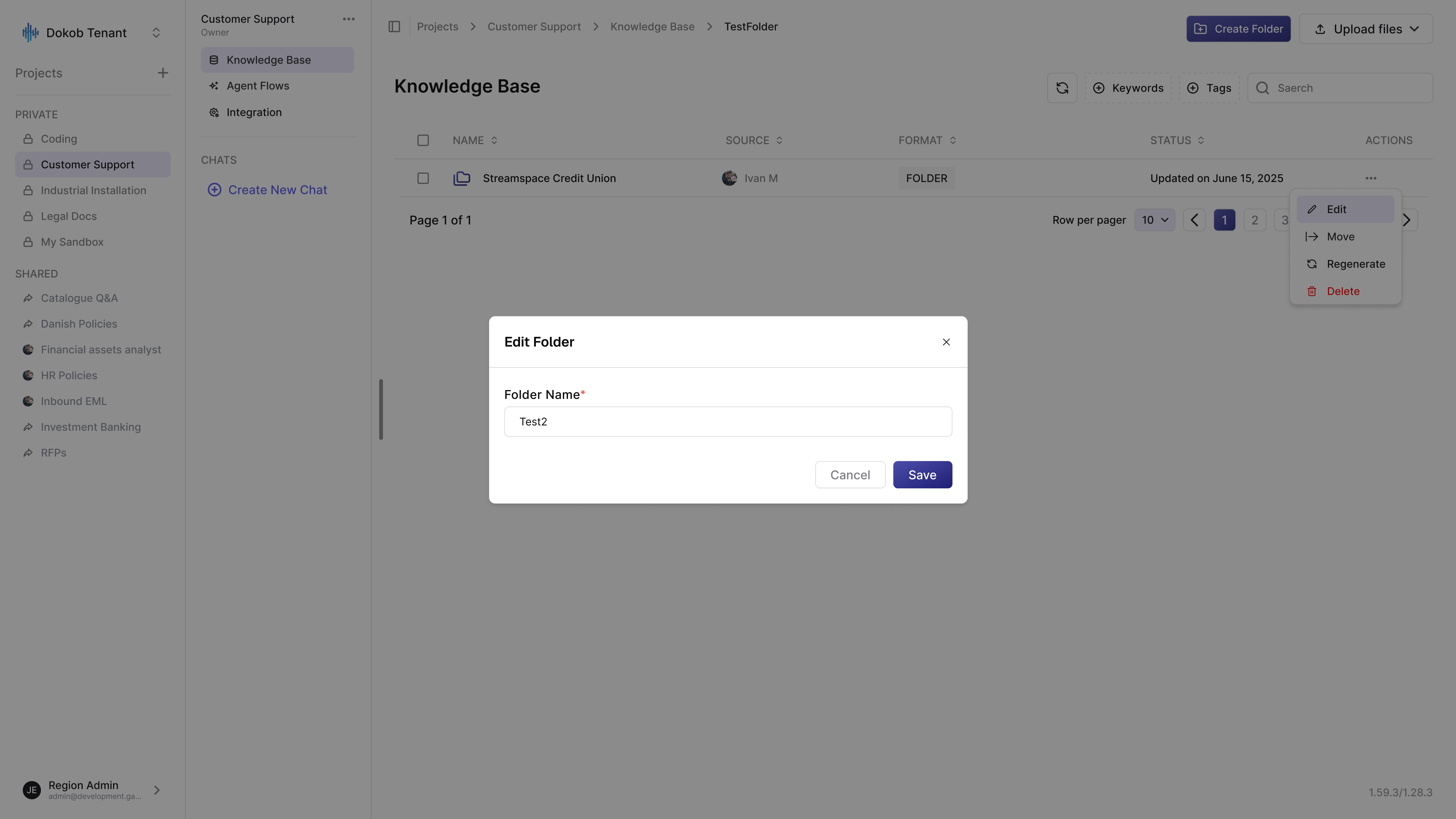Screen dimensions: 1456x819
Task: Open the rows per page dropdown
Action: point(1155,220)
